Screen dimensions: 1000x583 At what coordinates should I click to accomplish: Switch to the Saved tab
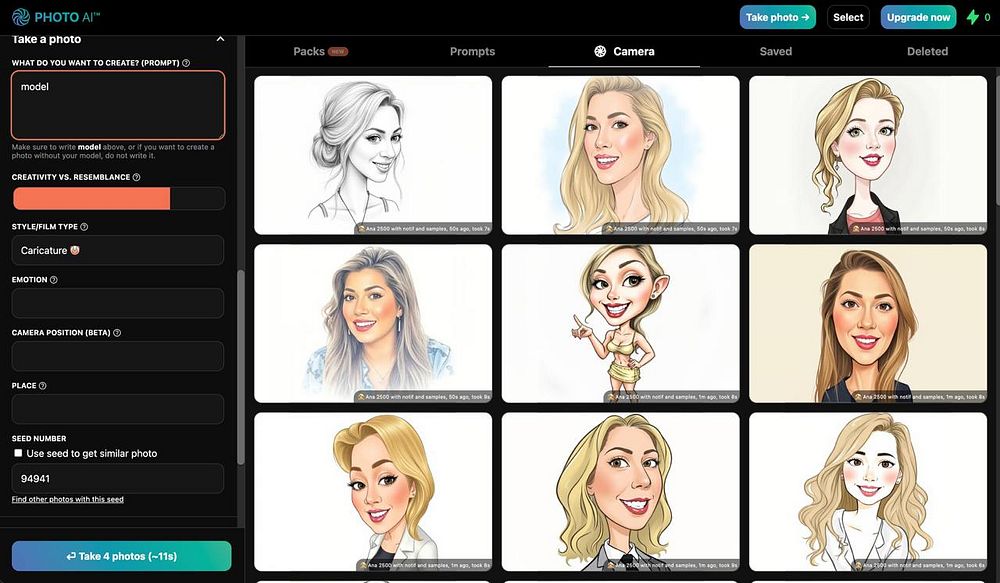(776, 52)
